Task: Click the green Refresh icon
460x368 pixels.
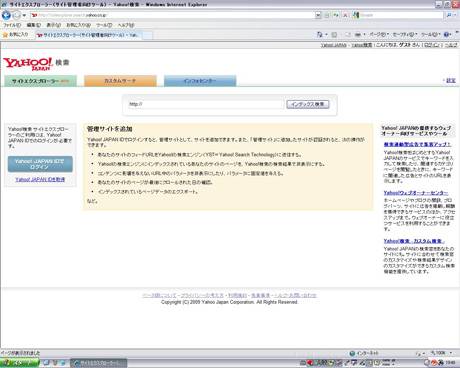Action: (x=336, y=15)
